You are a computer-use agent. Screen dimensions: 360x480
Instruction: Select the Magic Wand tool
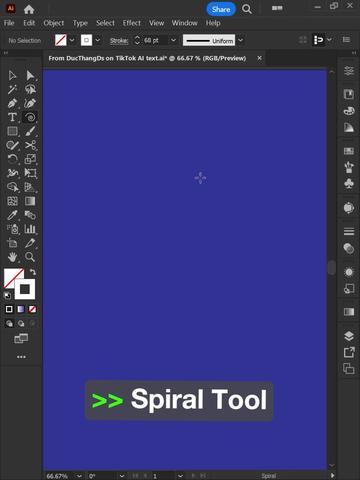[12, 89]
